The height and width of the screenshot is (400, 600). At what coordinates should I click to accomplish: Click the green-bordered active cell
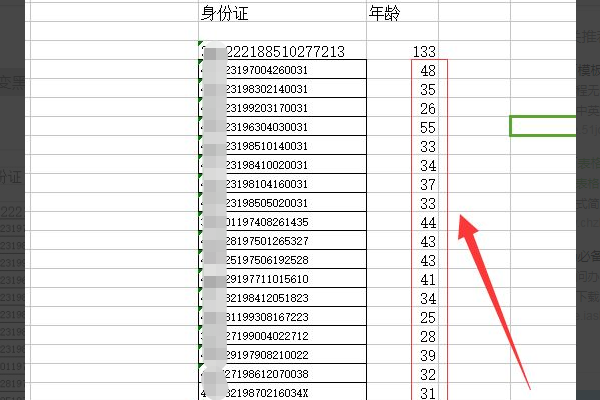tap(543, 126)
